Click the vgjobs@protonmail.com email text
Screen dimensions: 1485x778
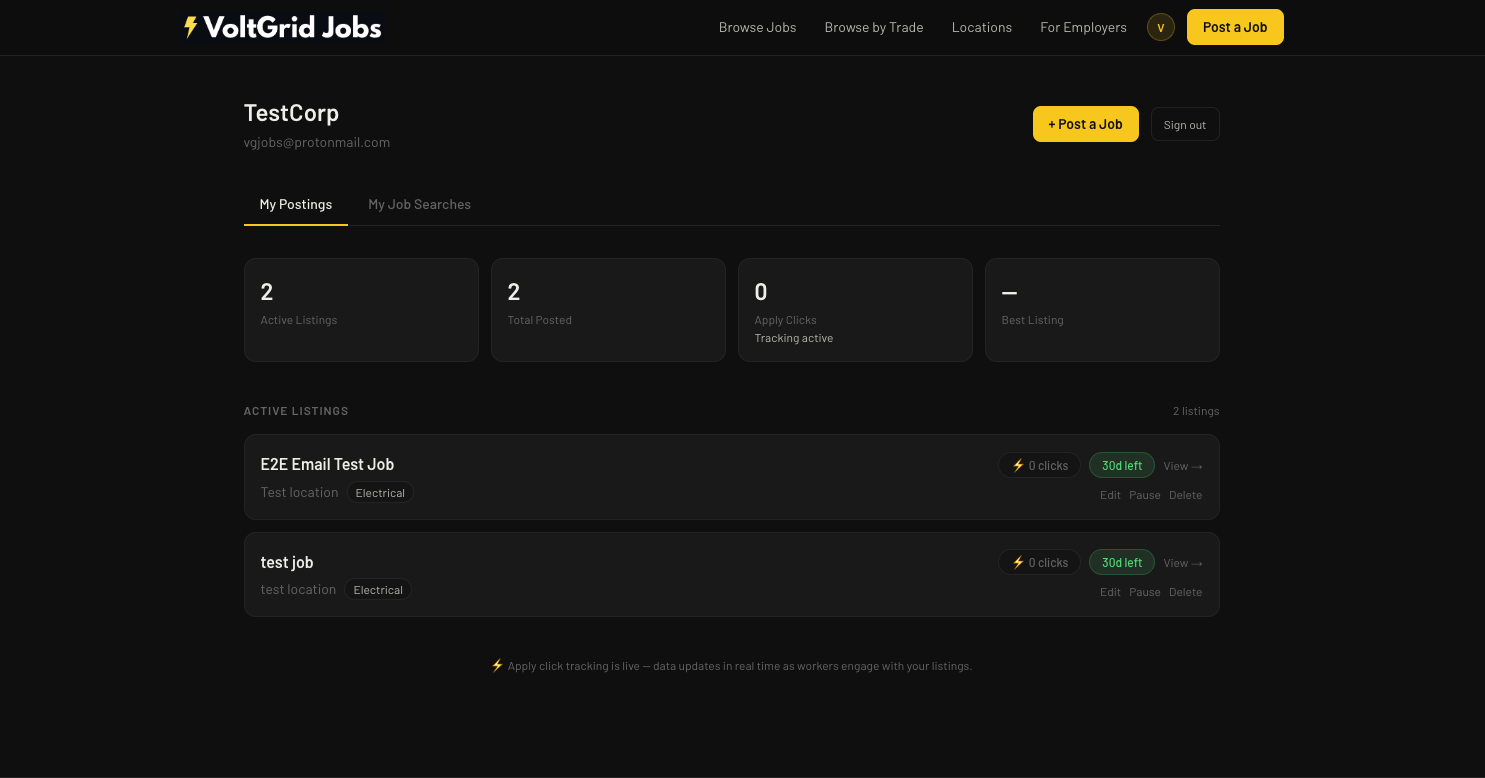click(317, 142)
